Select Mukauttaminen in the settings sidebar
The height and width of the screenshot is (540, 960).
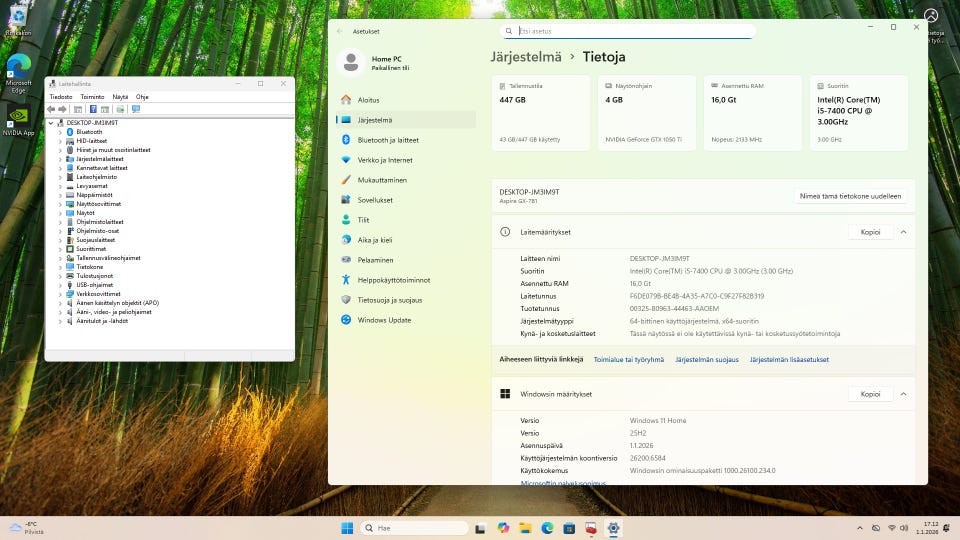click(382, 180)
